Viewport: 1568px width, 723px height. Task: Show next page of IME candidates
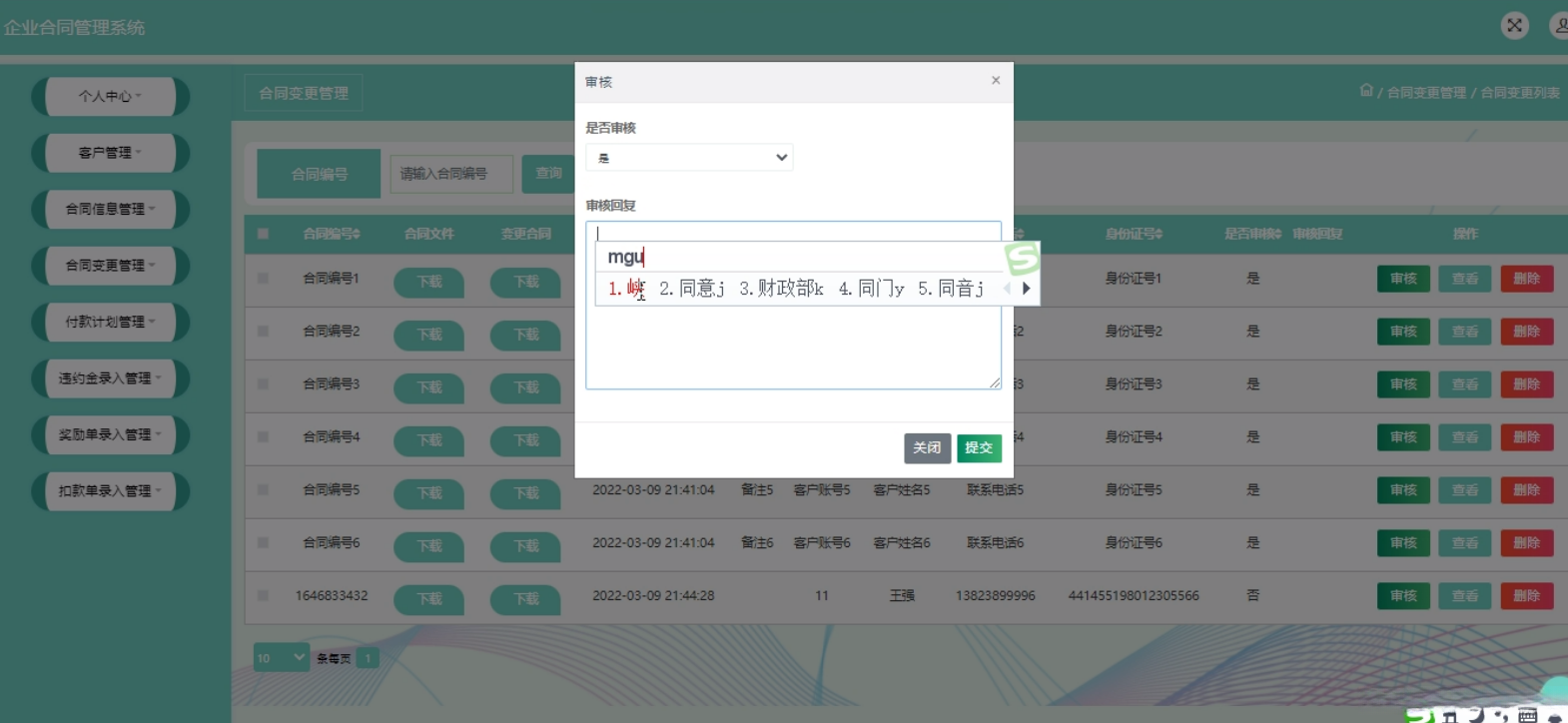1026,289
